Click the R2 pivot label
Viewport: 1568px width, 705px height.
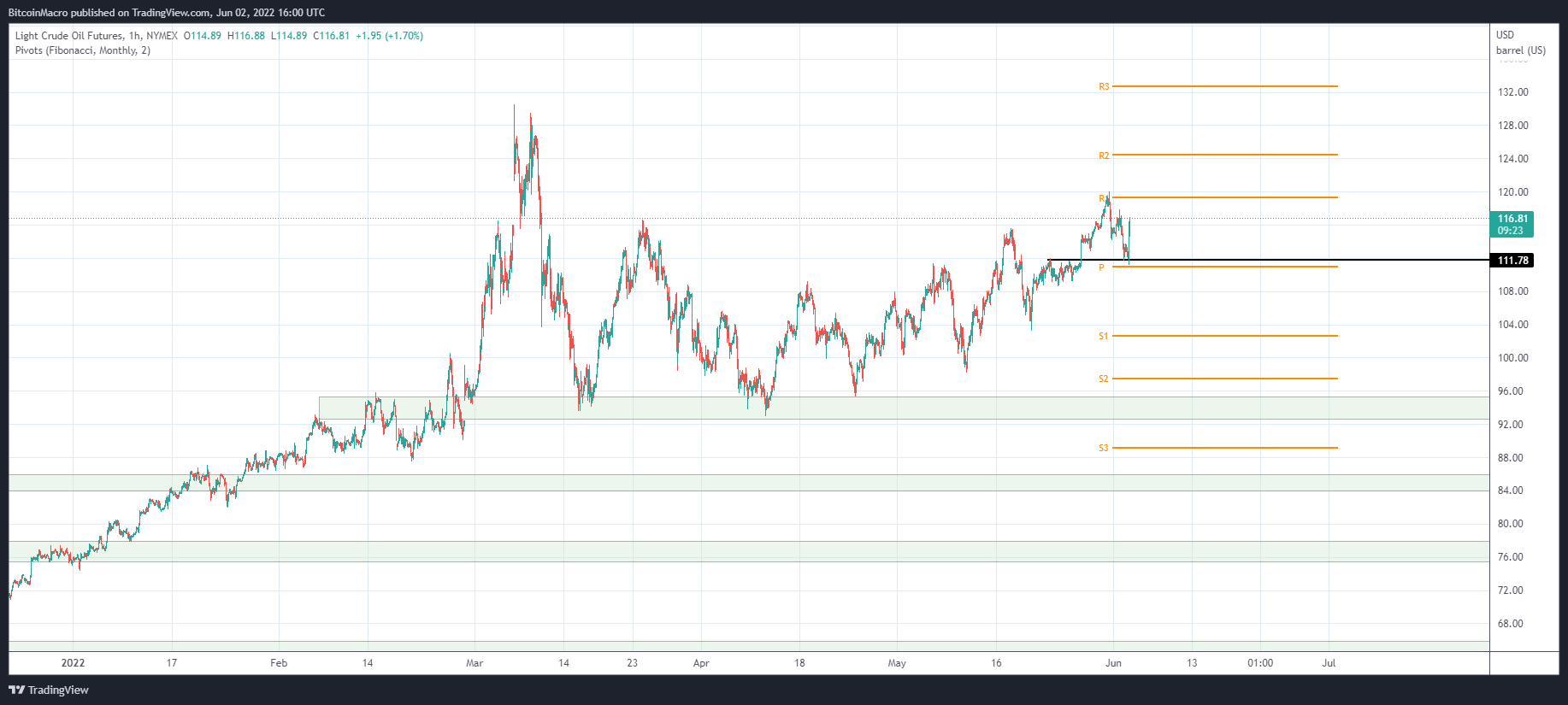(1104, 156)
